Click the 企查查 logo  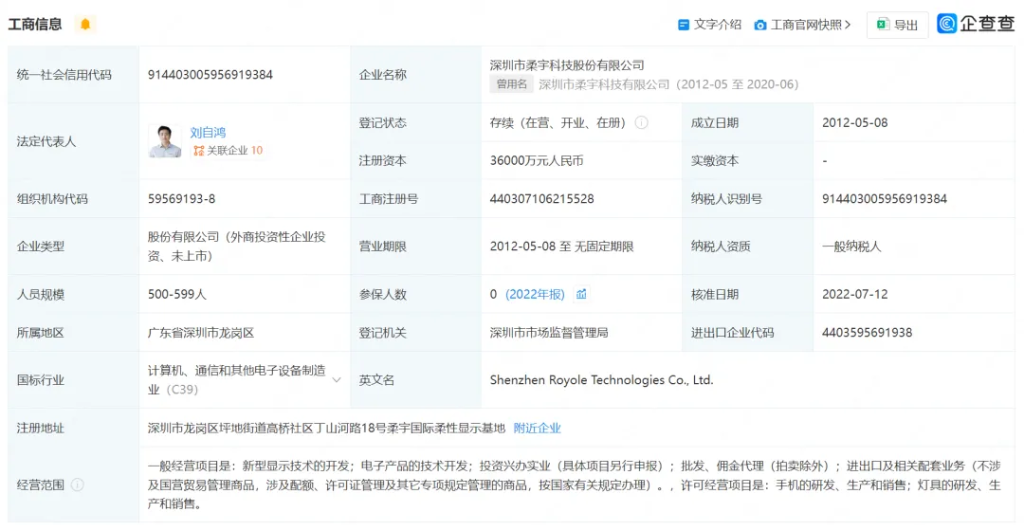click(x=976, y=24)
